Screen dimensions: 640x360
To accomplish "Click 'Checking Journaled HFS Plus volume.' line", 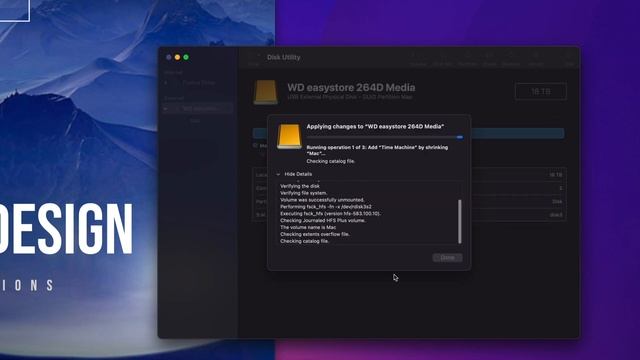I will coord(323,220).
